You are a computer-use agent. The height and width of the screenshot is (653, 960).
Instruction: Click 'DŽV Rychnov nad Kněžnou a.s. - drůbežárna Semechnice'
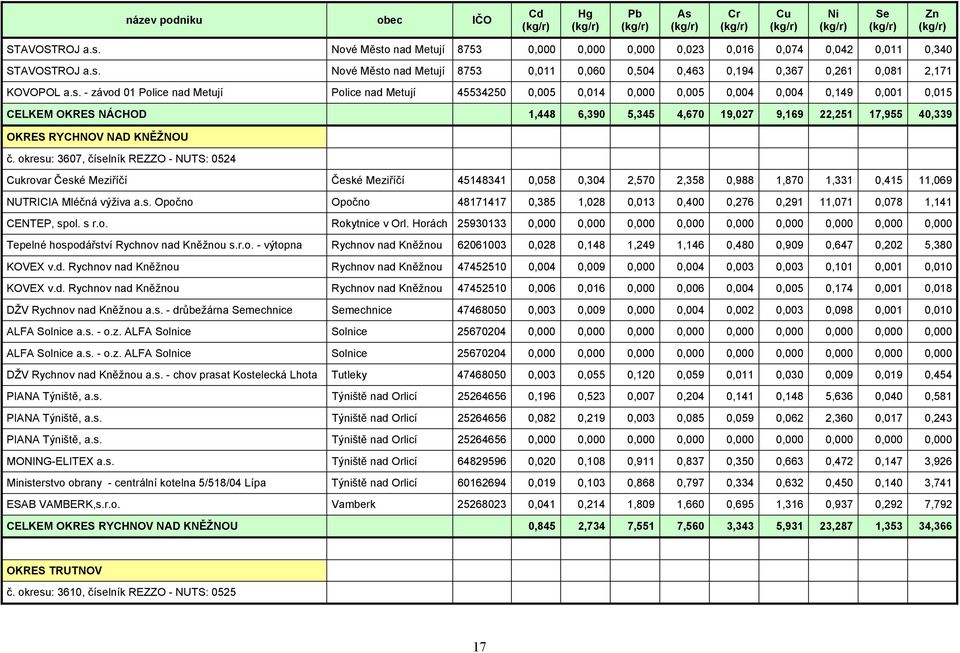click(149, 310)
